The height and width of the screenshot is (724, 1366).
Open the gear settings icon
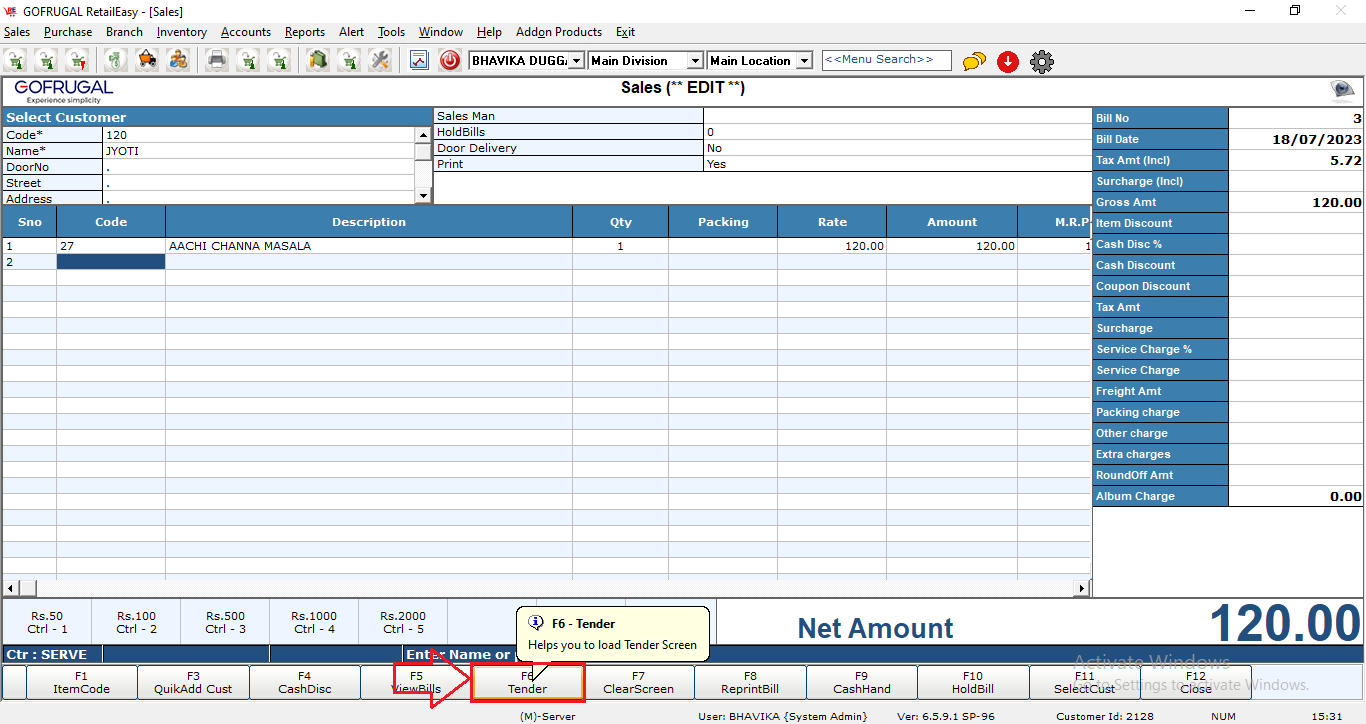[x=1042, y=62]
